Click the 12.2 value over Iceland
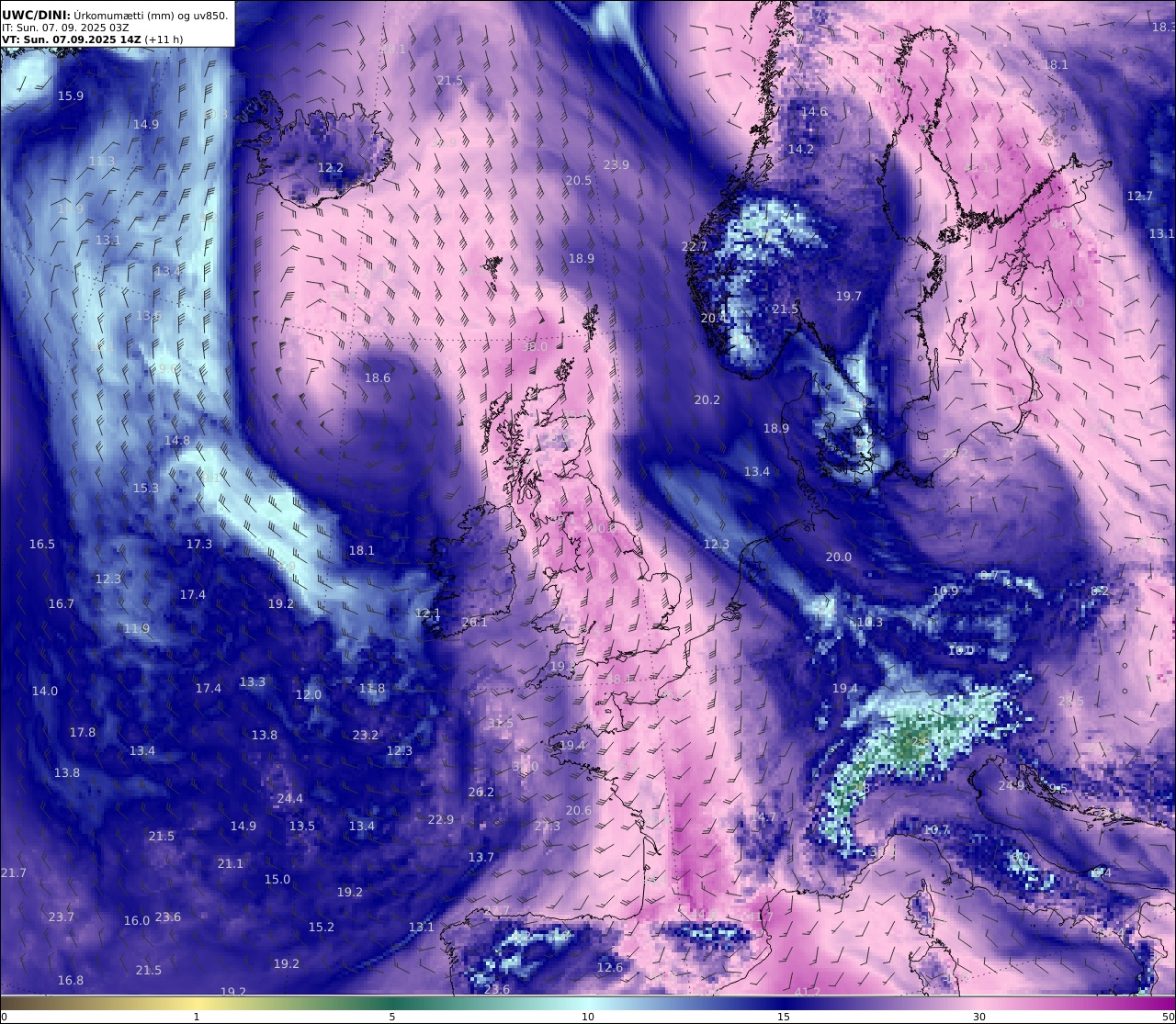The height and width of the screenshot is (1024, 1176). tap(331, 167)
